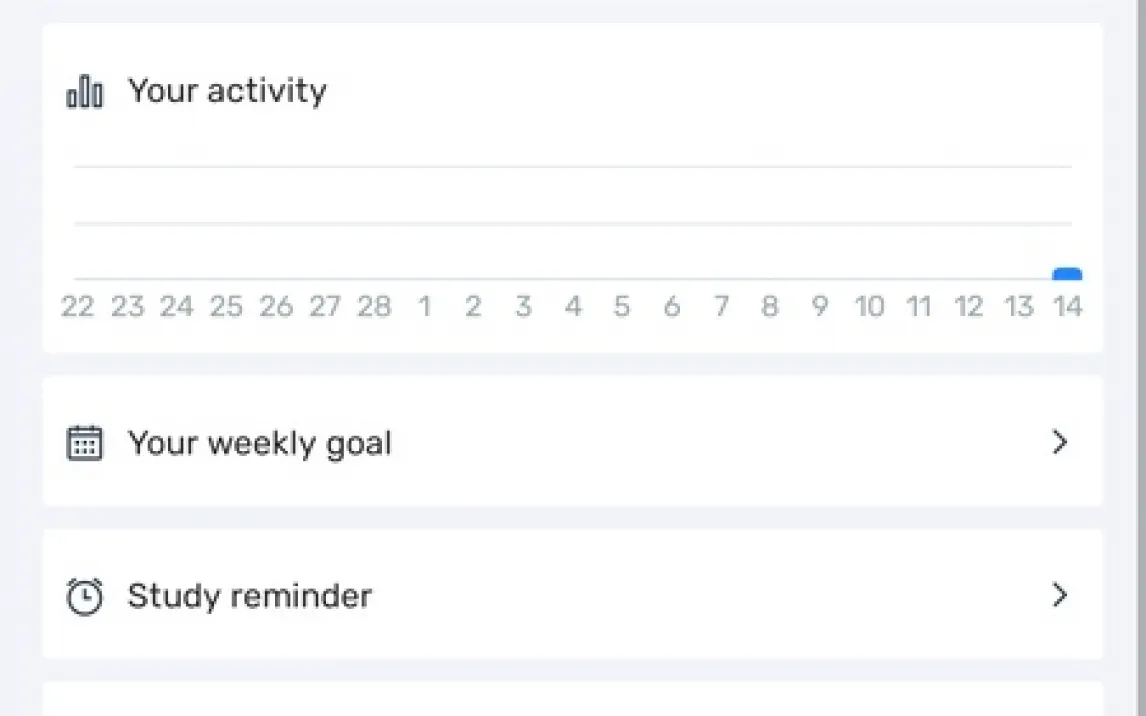Select day 25 on activity chart

point(226,306)
